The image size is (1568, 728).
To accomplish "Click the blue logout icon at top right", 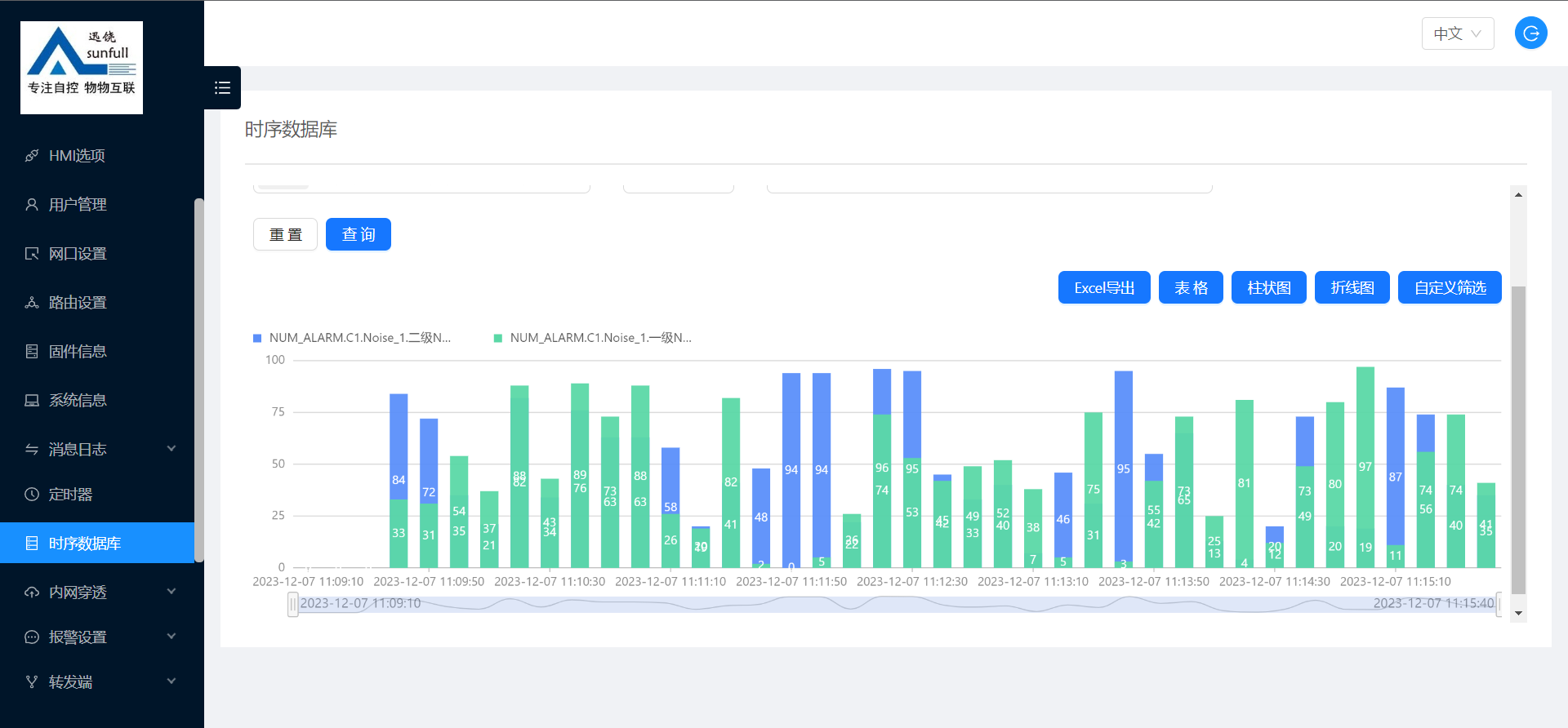I will 1530,33.
